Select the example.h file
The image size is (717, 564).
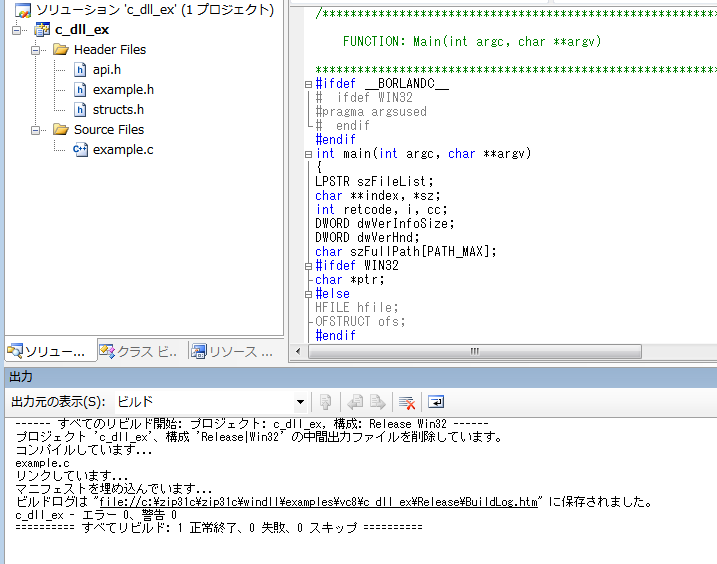pos(123,90)
